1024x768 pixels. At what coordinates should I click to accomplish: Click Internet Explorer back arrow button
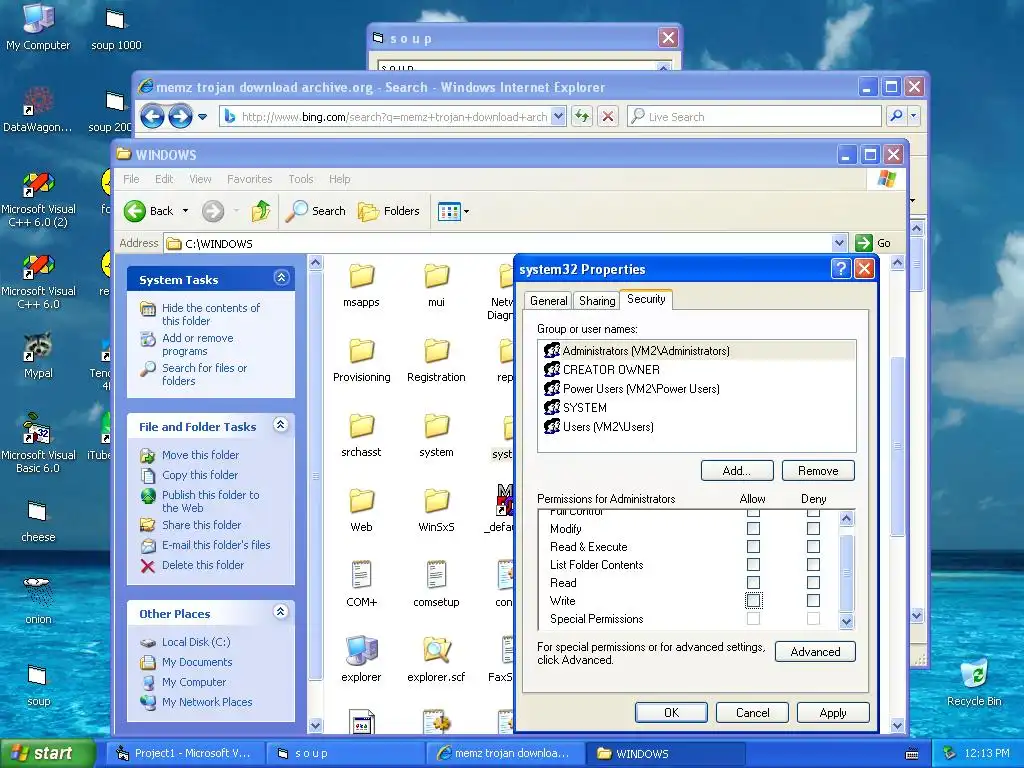(152, 117)
